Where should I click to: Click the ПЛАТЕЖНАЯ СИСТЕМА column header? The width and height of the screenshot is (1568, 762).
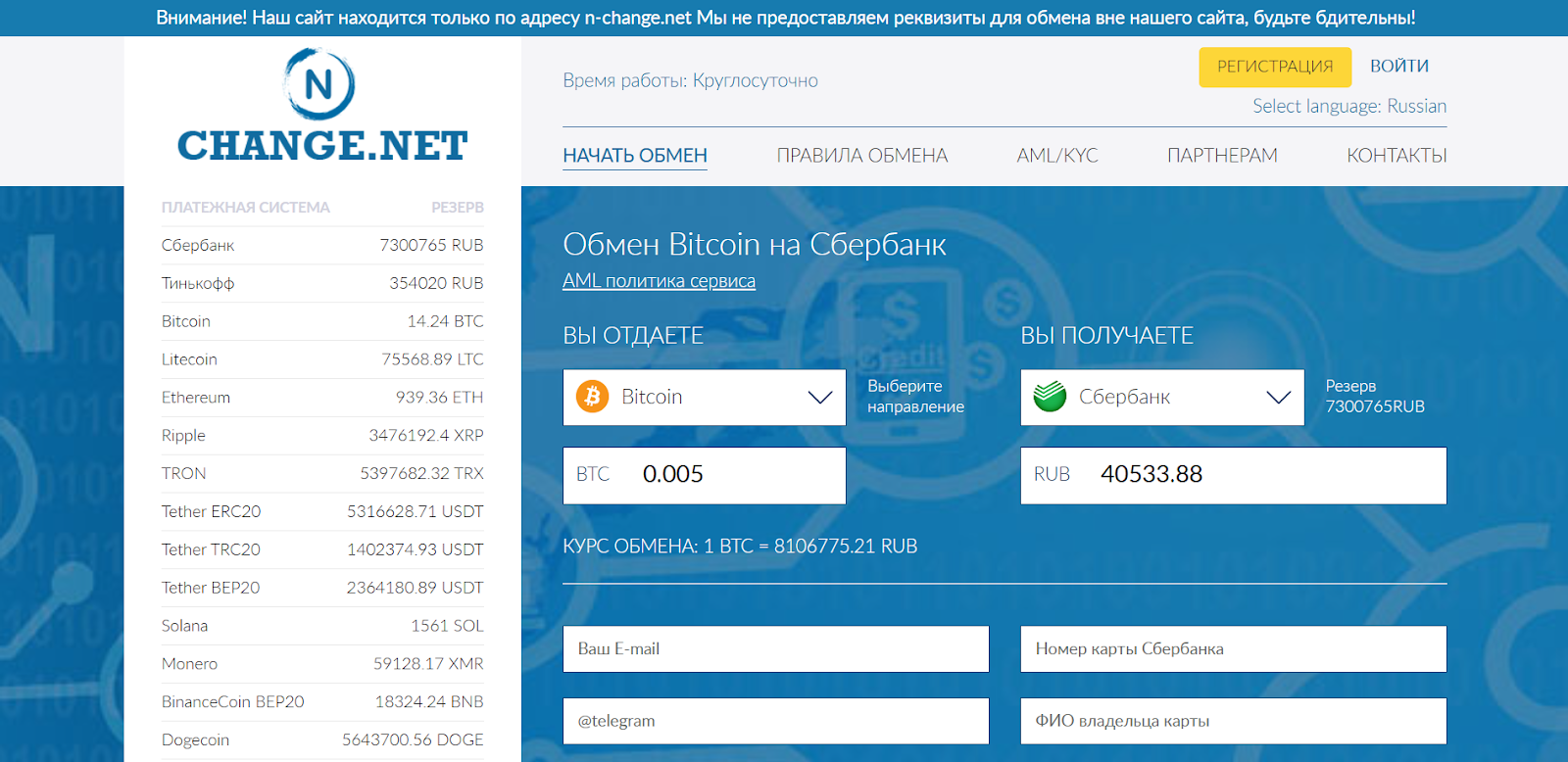[x=245, y=208]
